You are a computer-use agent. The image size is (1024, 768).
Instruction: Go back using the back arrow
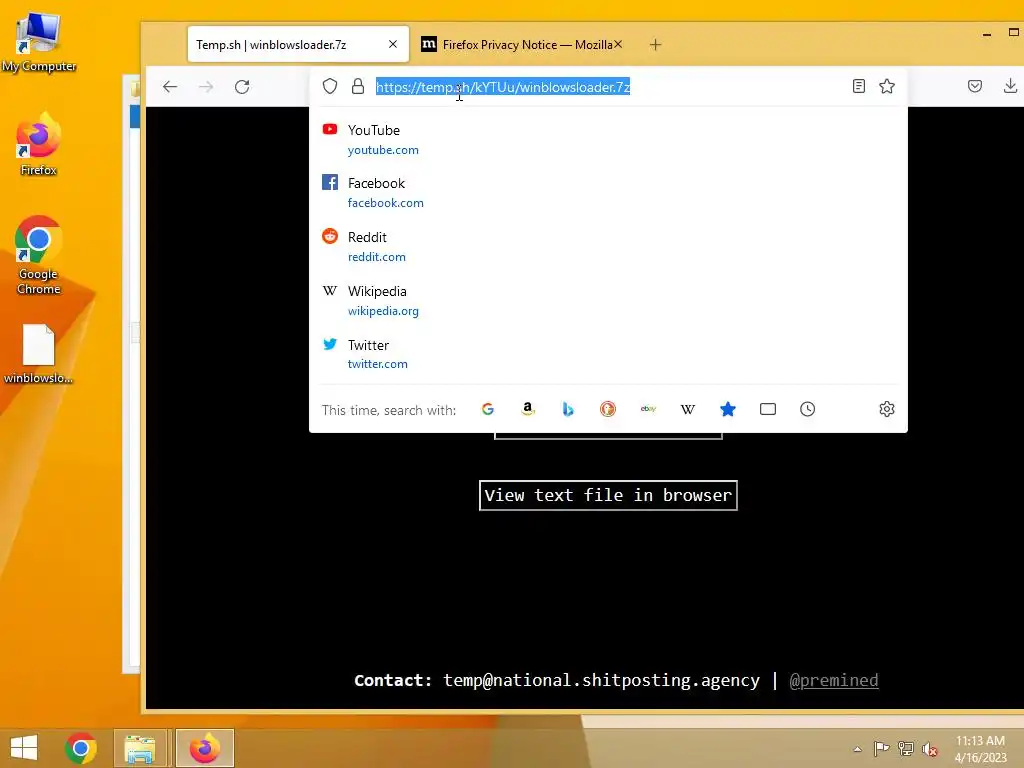point(170,86)
